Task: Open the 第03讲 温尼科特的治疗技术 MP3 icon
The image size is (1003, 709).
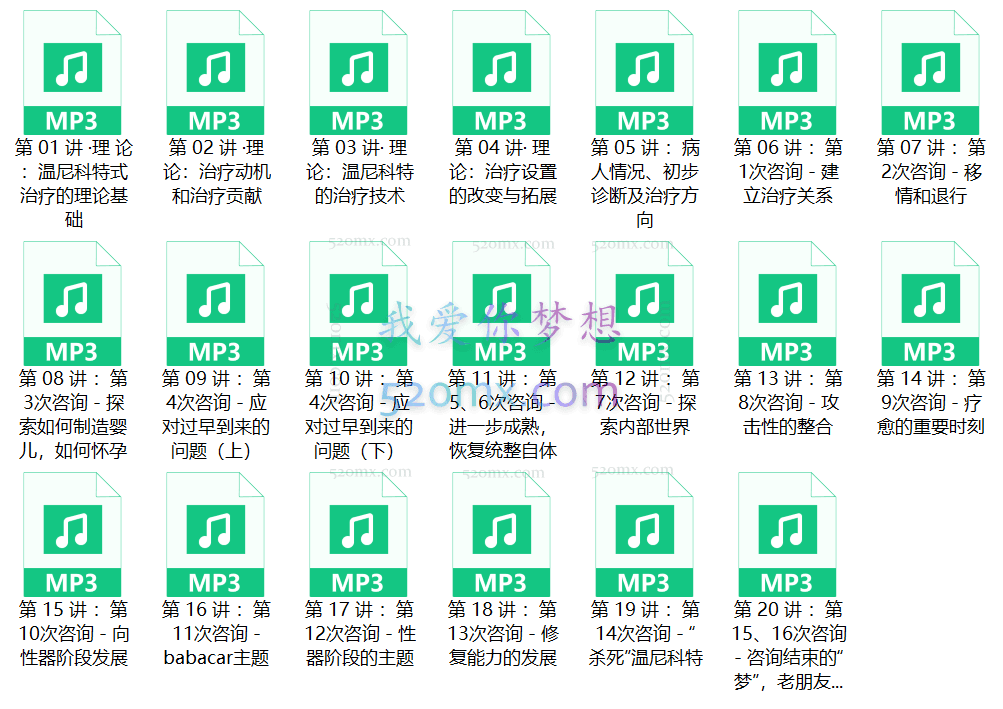Action: click(x=358, y=68)
